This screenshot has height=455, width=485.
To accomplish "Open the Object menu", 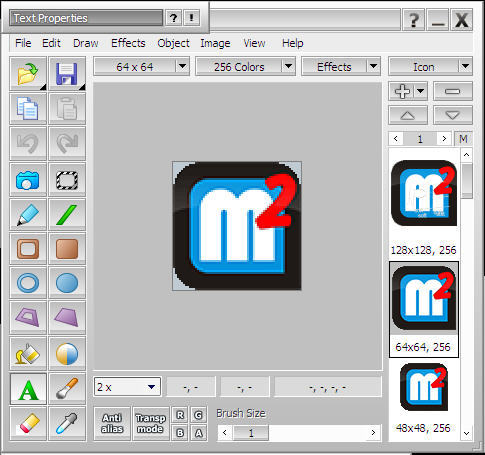I will tap(173, 43).
